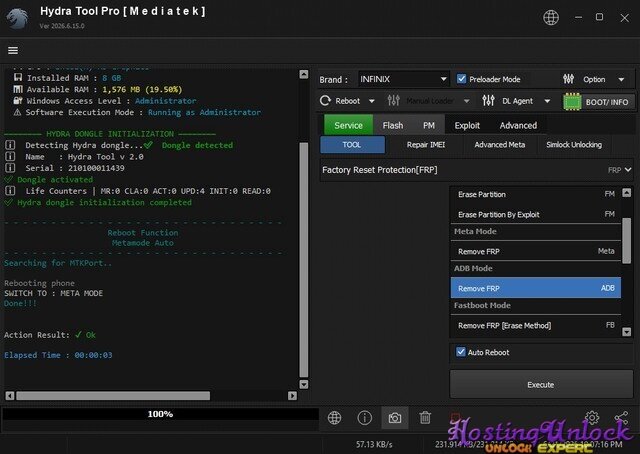This screenshot has width=640, height=454.
Task: Click the trash bin clear log icon
Action: tap(425, 418)
